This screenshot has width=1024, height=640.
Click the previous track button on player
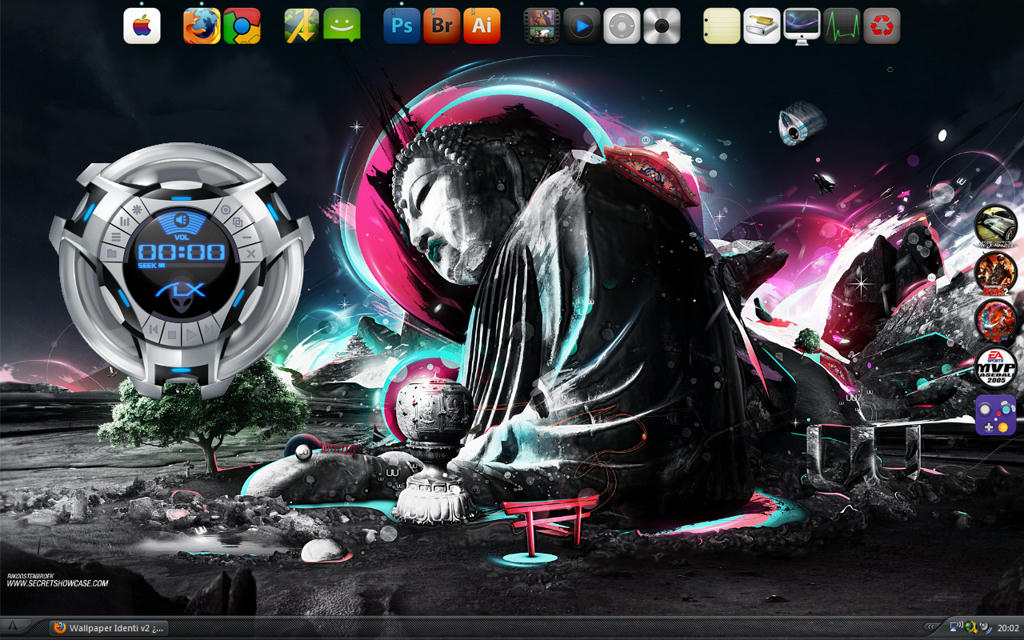[x=154, y=330]
